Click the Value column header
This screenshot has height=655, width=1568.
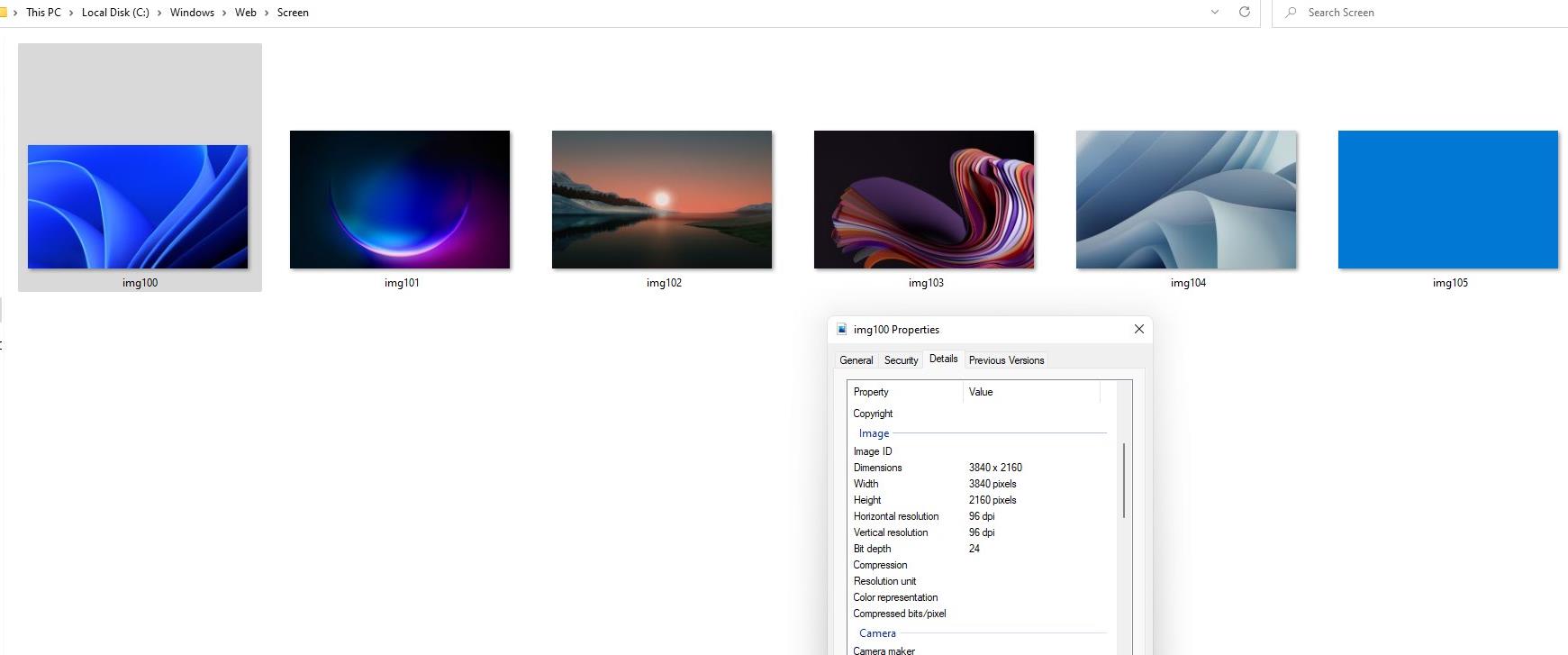point(1032,392)
